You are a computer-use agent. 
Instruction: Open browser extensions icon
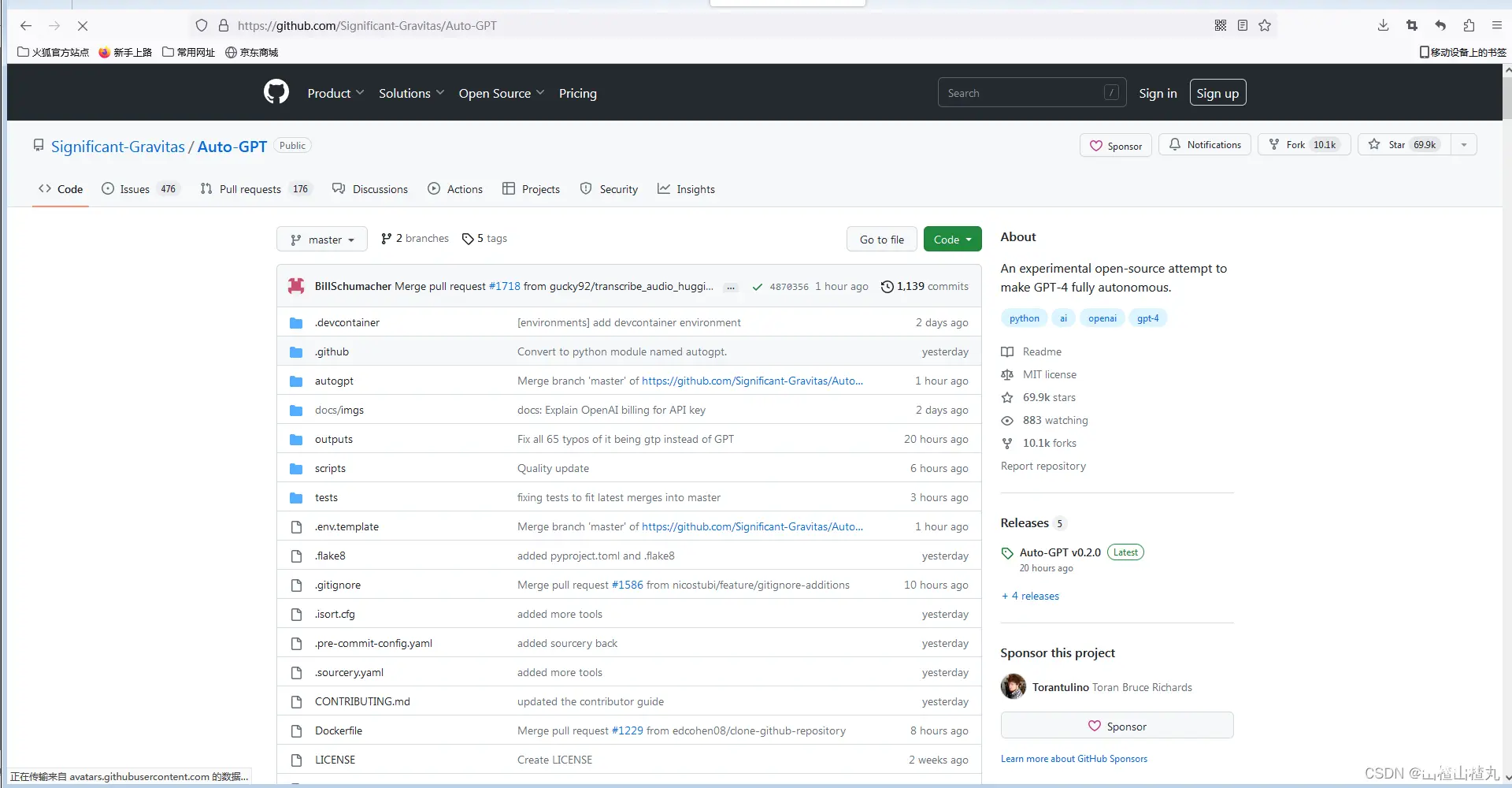(x=1469, y=25)
